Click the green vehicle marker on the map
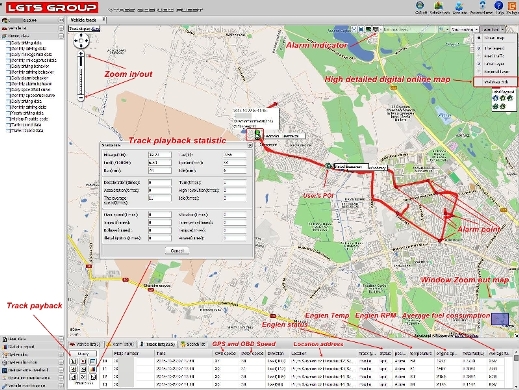 coord(257,135)
